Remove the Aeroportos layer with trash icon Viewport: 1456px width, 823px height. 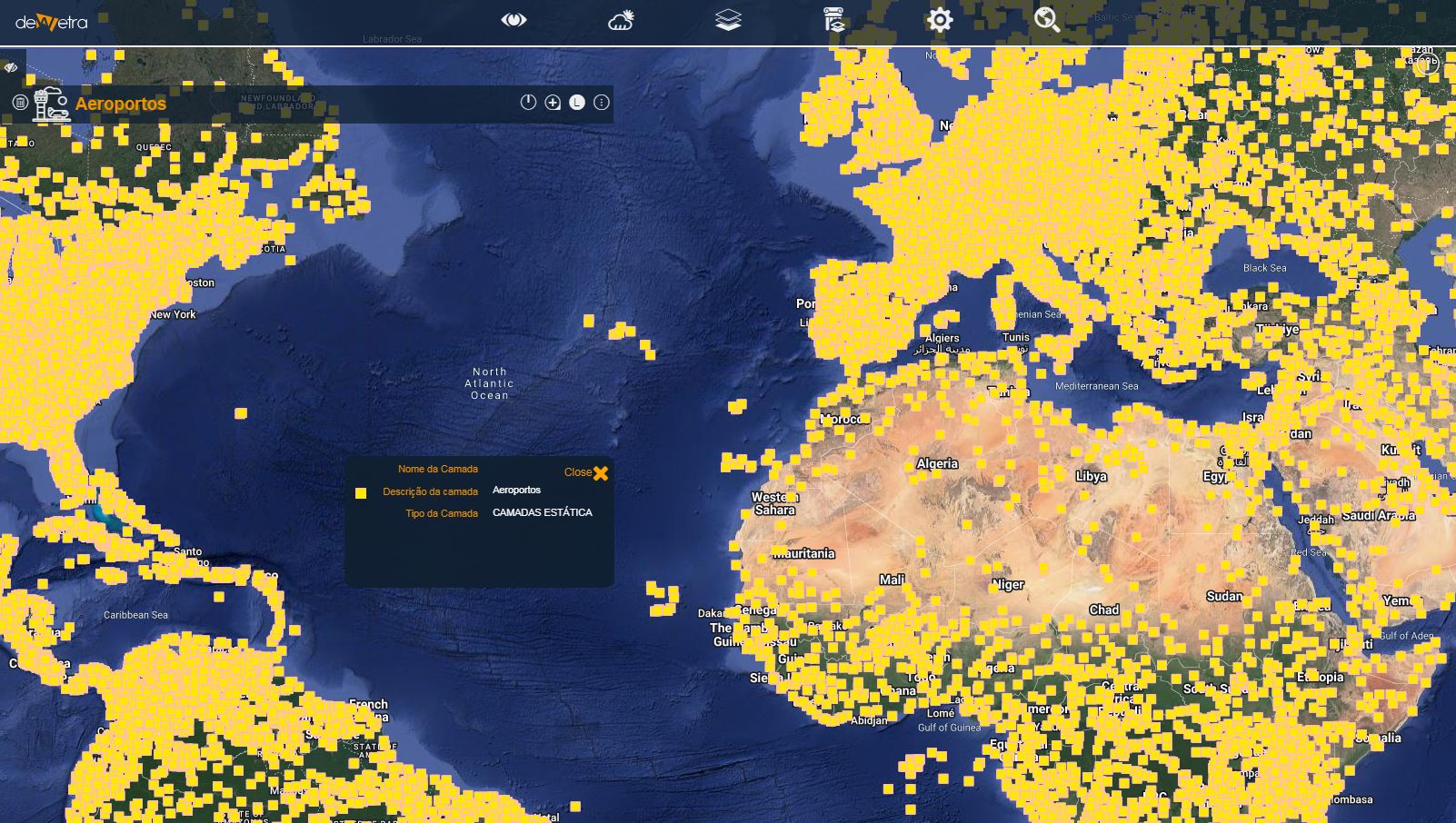pyautogui.click(x=20, y=103)
